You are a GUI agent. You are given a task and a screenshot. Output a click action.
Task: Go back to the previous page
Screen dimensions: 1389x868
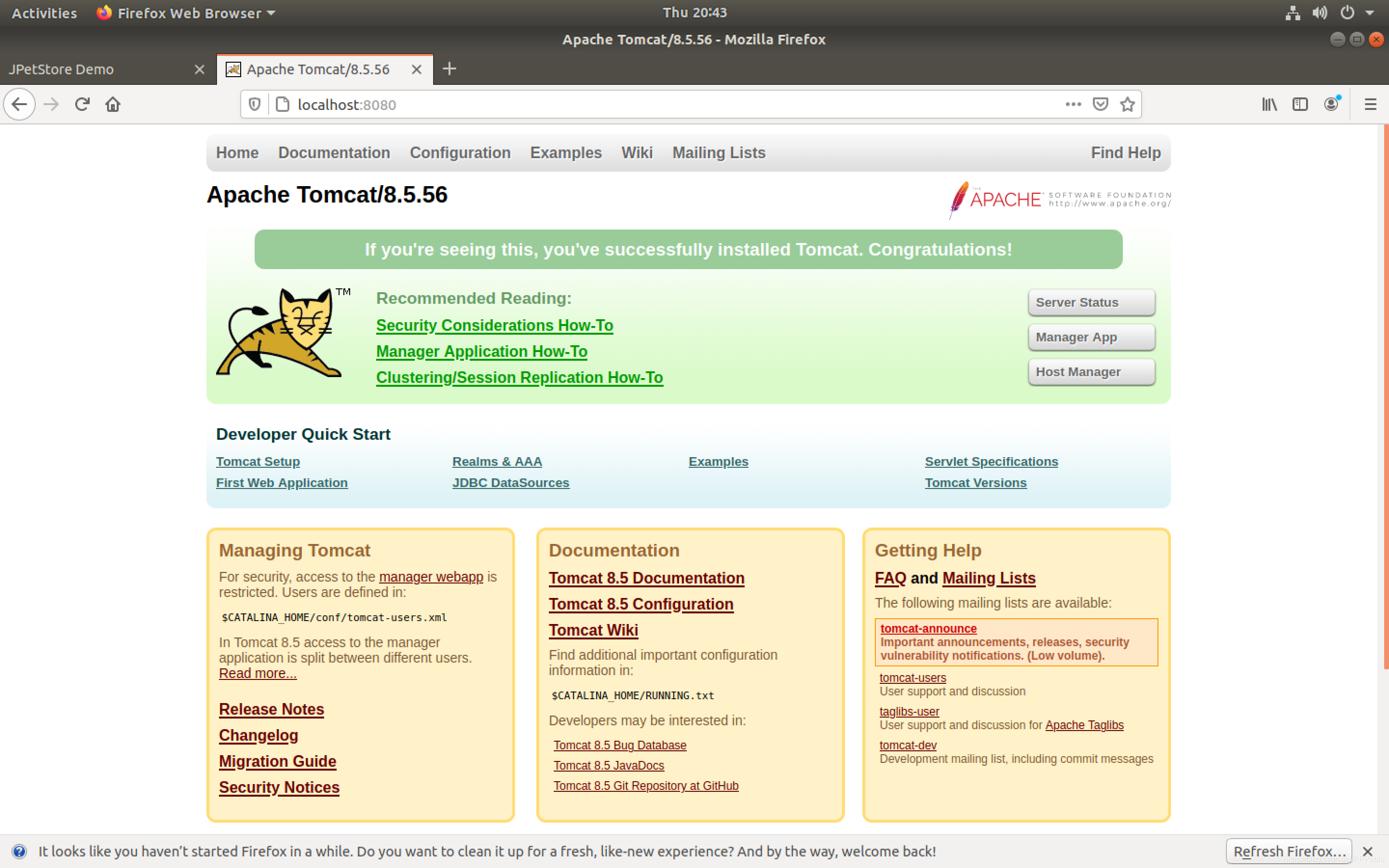pos(19,105)
